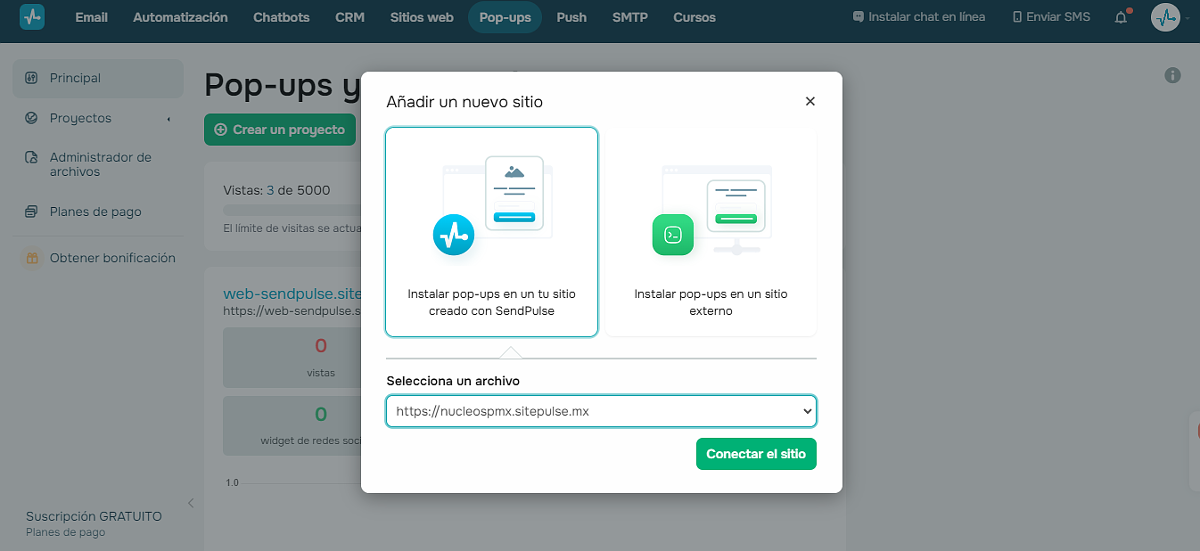Viewport: 1200px width, 551px height.
Task: Click the Selecciona un archivo label
Action: [x=453, y=381]
